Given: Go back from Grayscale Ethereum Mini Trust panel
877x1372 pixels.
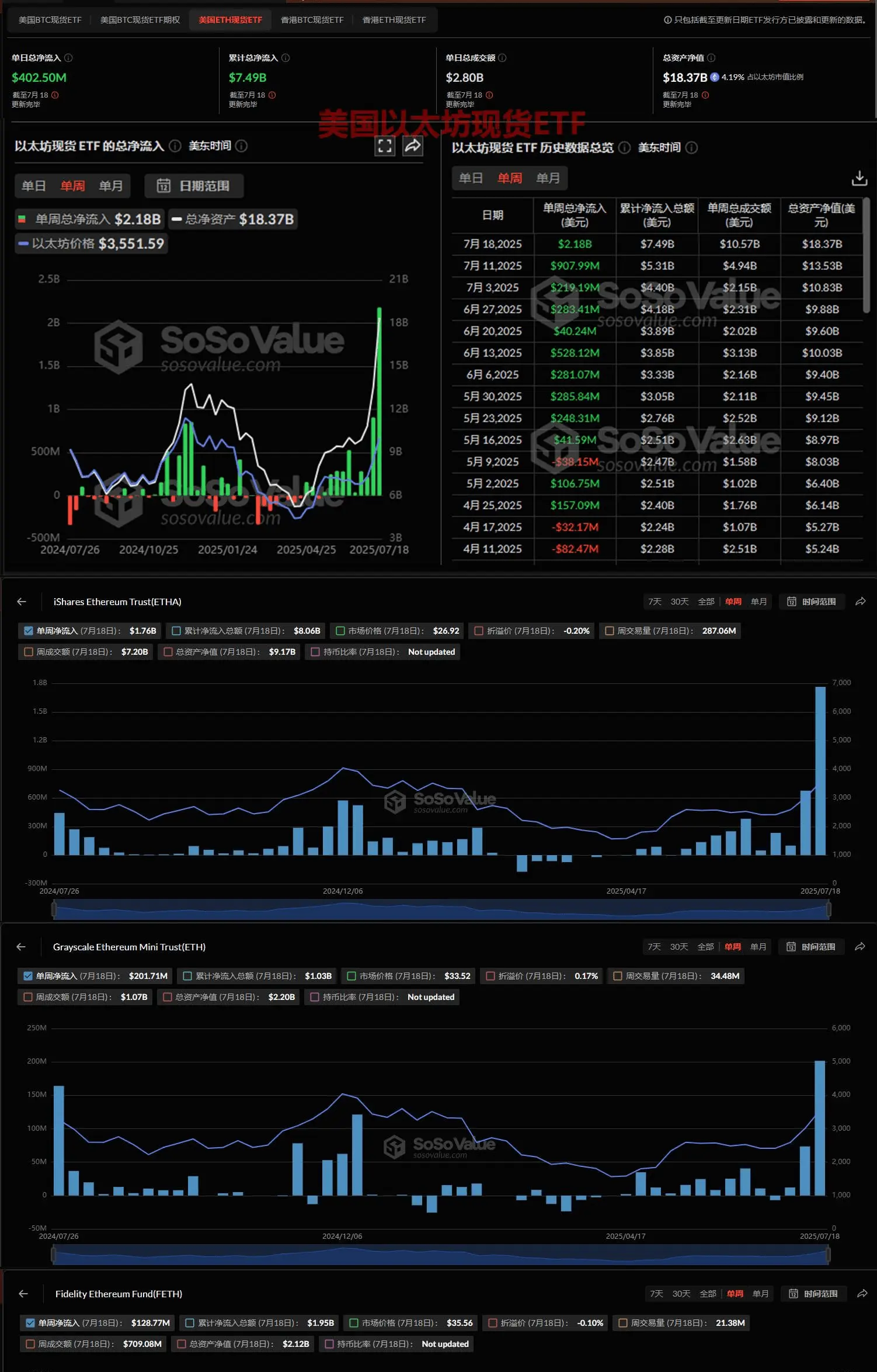Looking at the screenshot, I should coord(22,947).
